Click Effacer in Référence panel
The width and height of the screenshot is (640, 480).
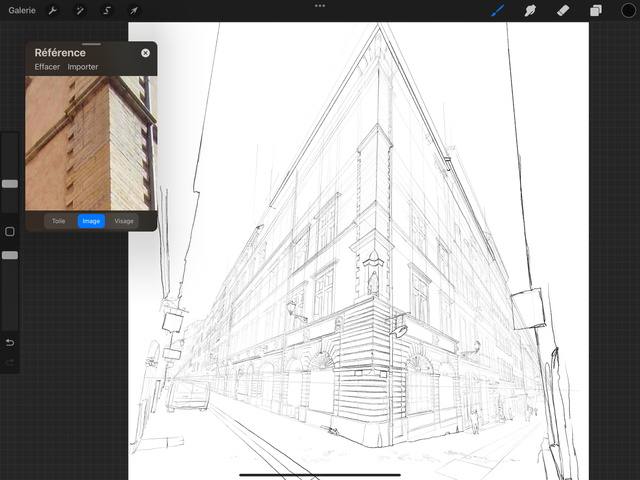click(x=47, y=67)
